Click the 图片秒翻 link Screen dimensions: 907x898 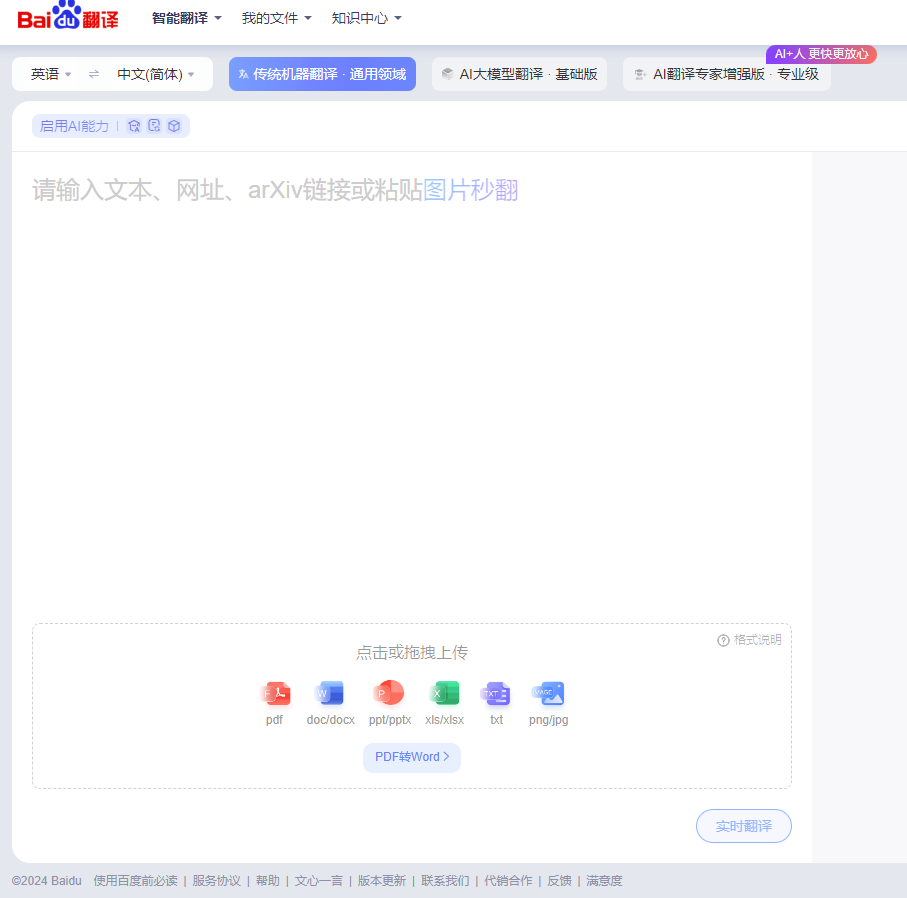(x=471, y=190)
